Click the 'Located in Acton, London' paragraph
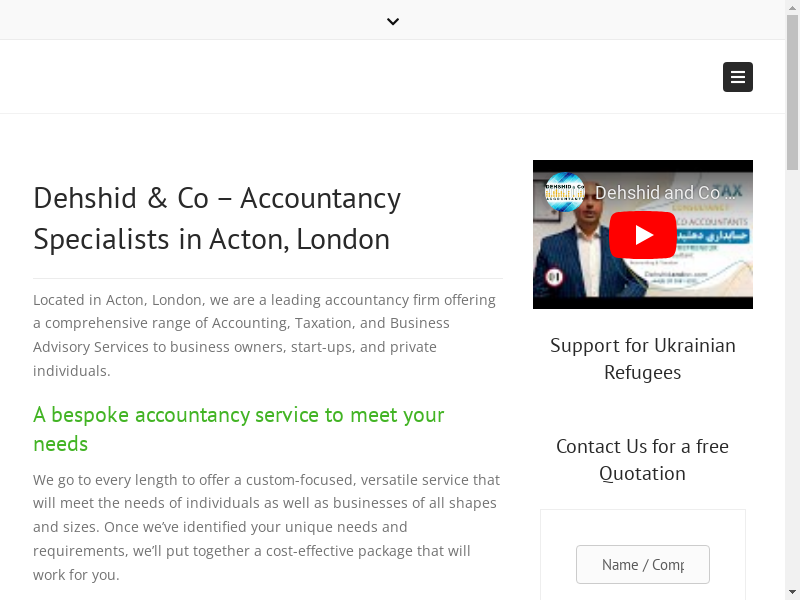Viewport: 800px width, 600px height. (264, 335)
